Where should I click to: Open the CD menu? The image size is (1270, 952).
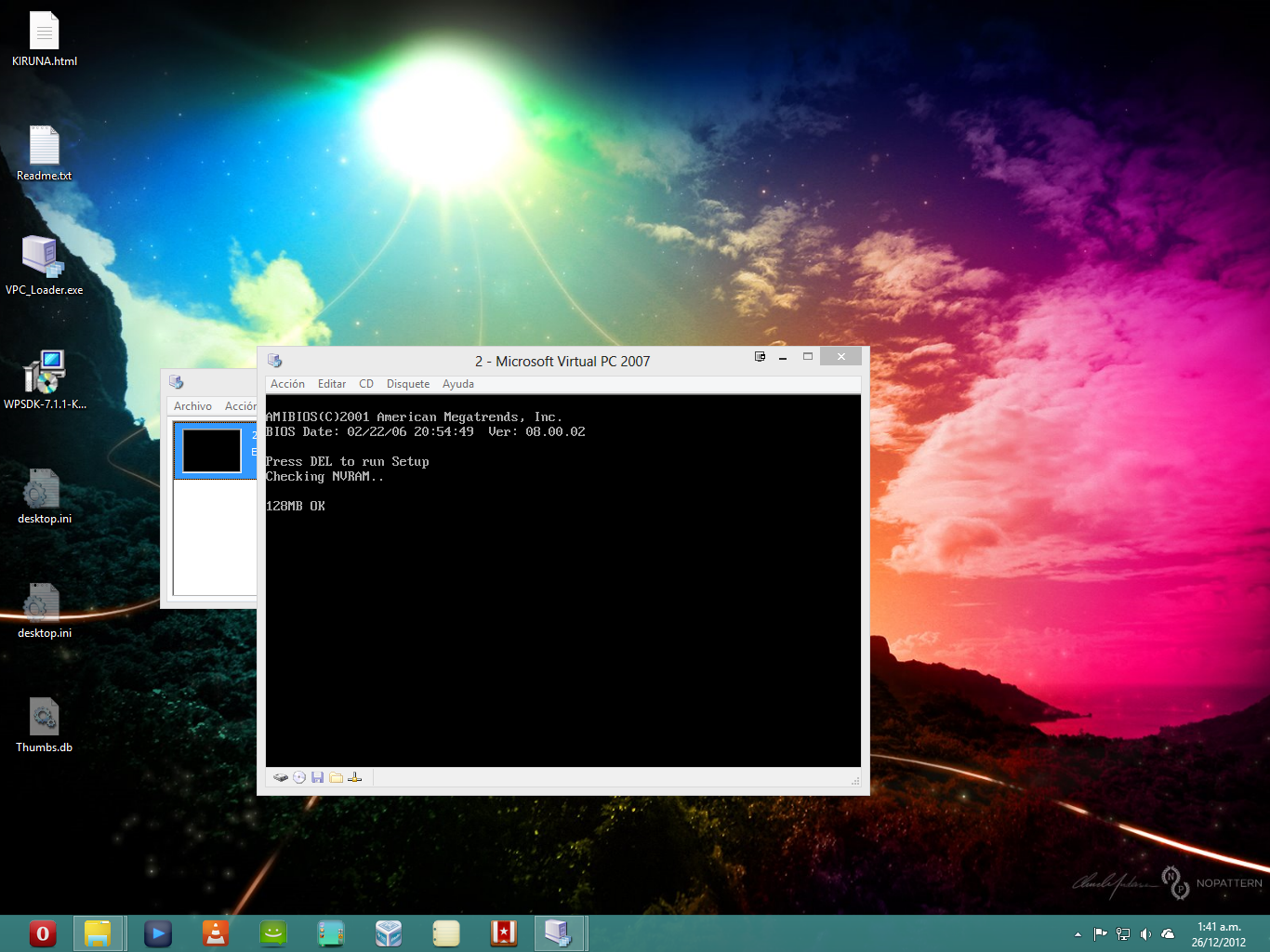366,384
